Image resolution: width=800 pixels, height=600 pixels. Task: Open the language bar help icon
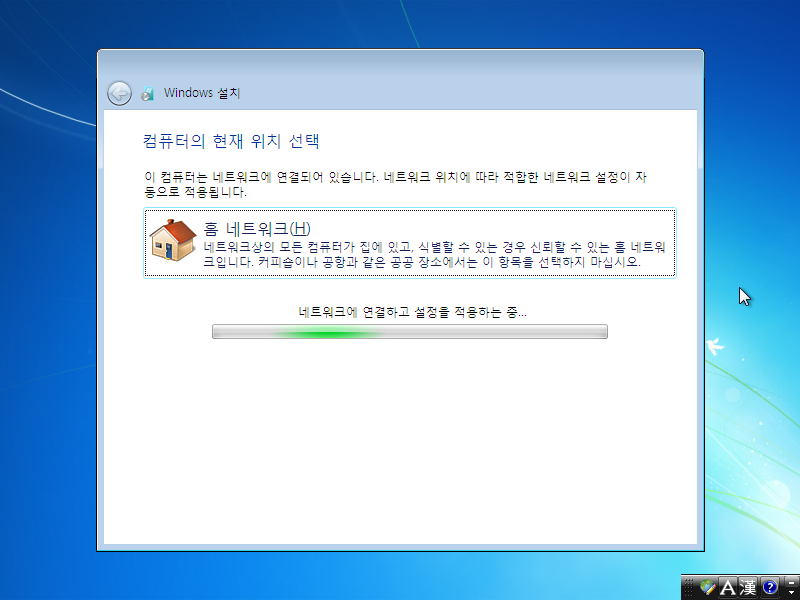(769, 587)
